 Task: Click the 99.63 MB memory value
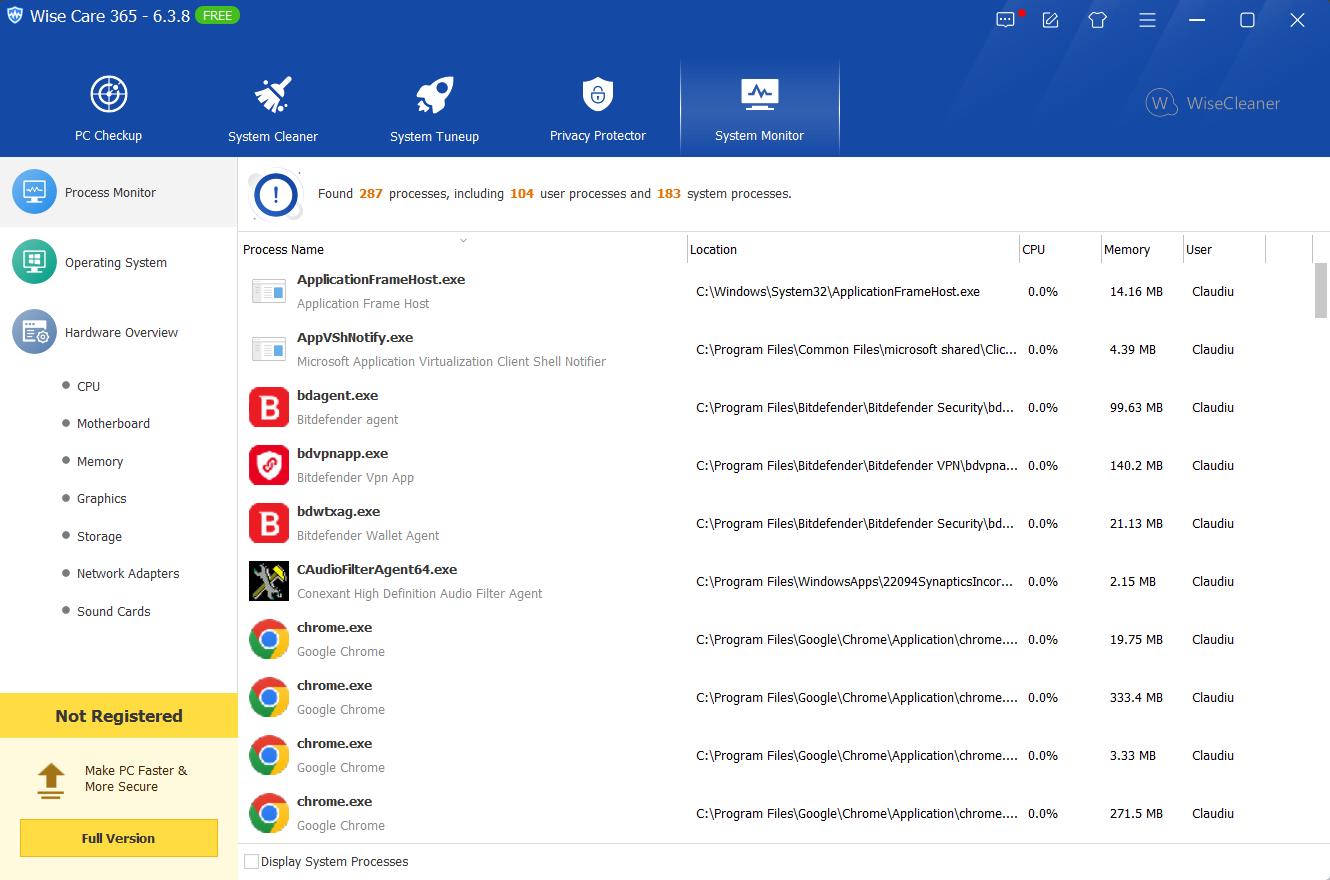tap(1136, 407)
